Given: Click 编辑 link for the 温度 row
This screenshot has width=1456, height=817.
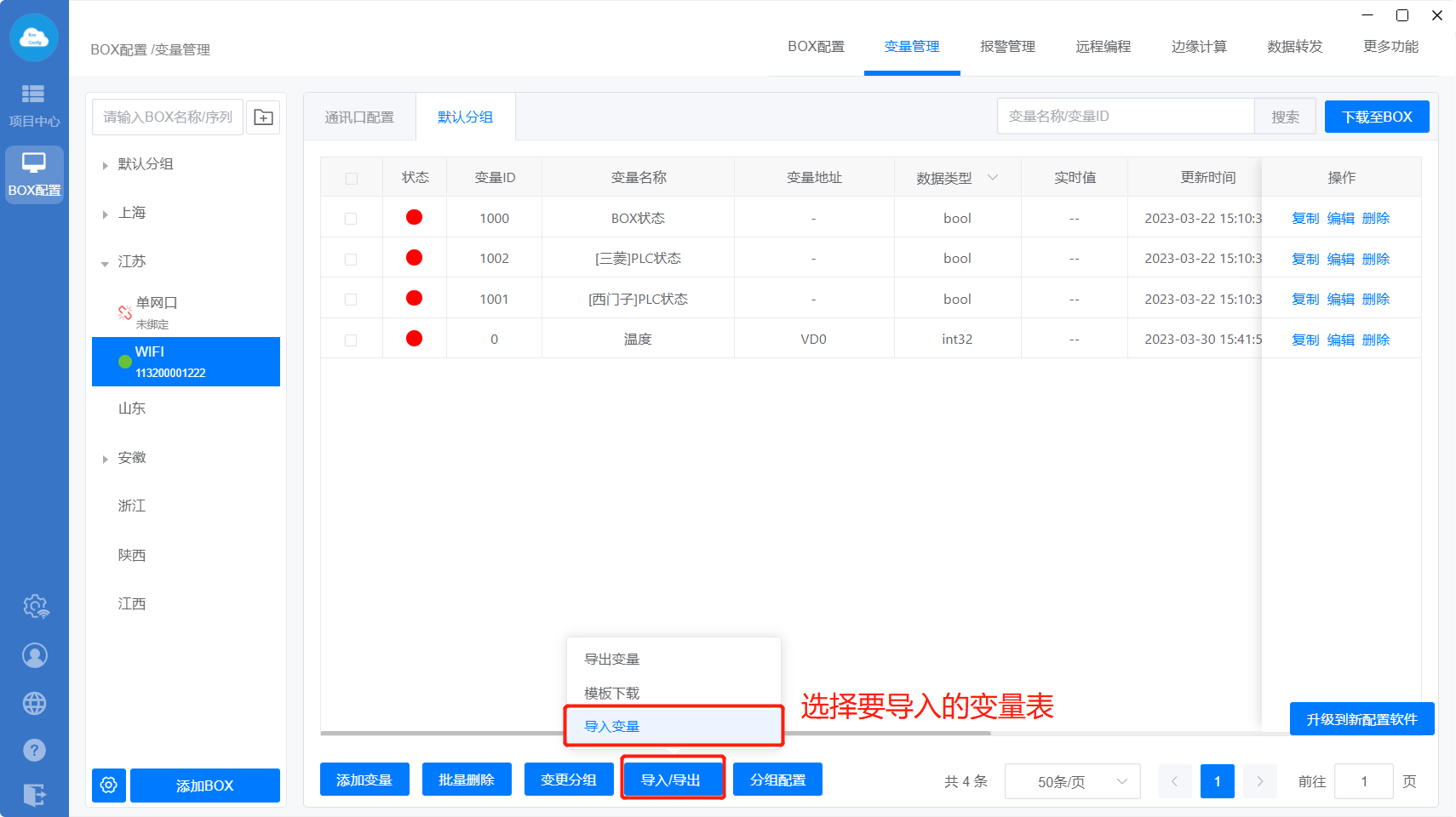Looking at the screenshot, I should 1340,340.
